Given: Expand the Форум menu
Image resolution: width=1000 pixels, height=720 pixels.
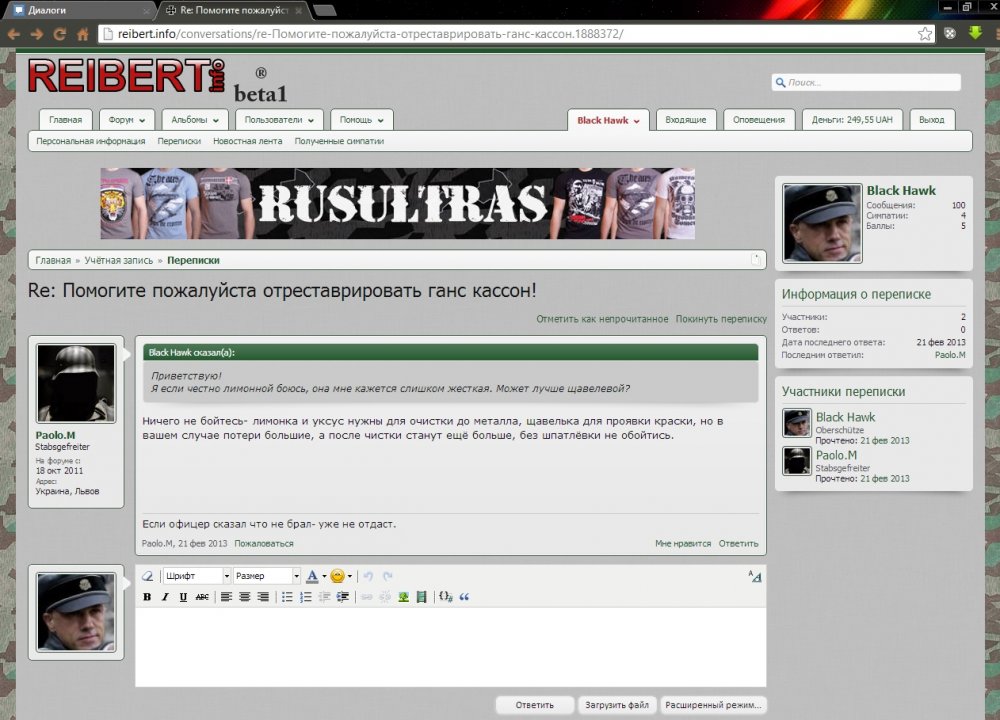Looking at the screenshot, I should (126, 120).
